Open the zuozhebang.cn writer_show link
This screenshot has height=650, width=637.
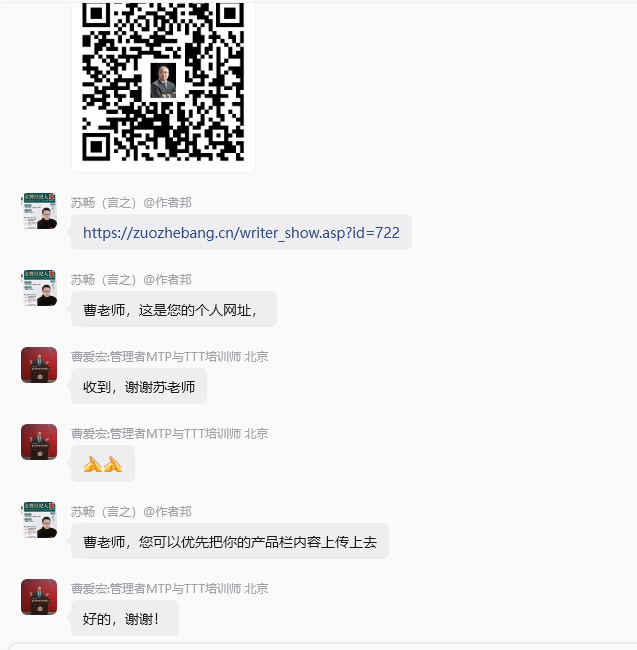(x=241, y=233)
